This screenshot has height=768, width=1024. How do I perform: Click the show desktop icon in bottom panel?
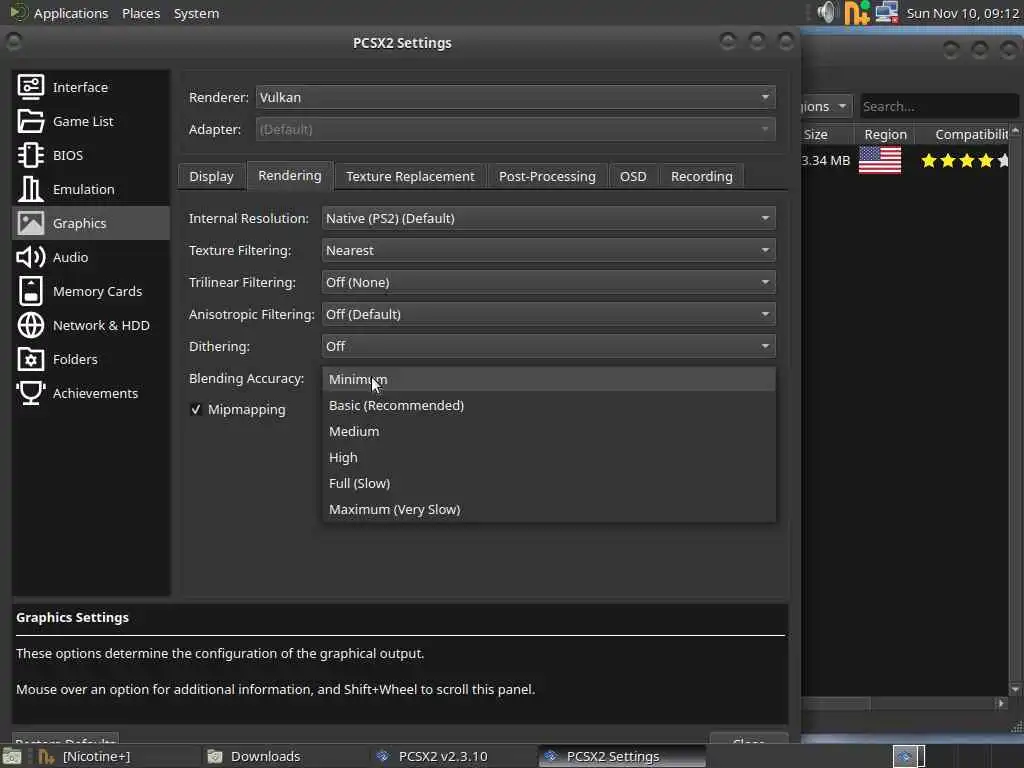[x=12, y=756]
